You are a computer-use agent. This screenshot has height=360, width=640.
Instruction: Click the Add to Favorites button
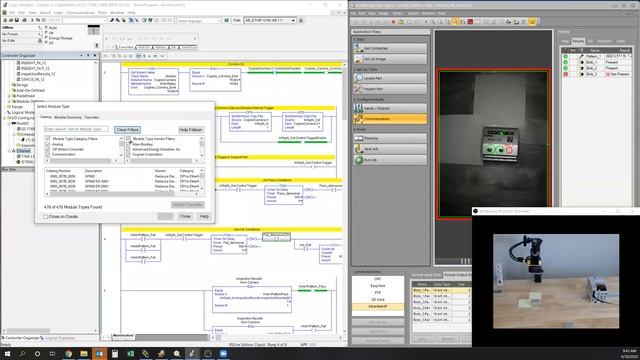pos(188,204)
